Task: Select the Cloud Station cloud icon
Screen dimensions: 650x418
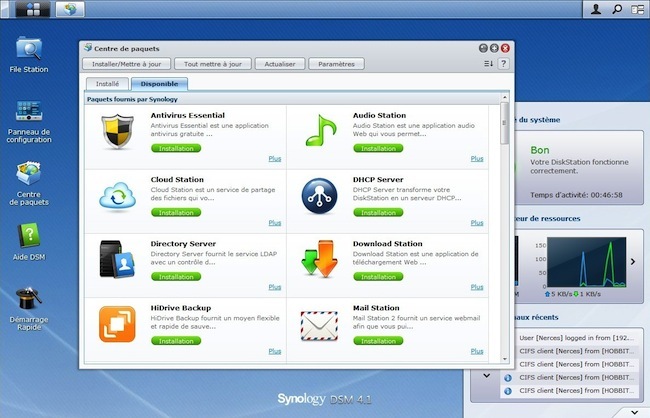Action: [118, 196]
